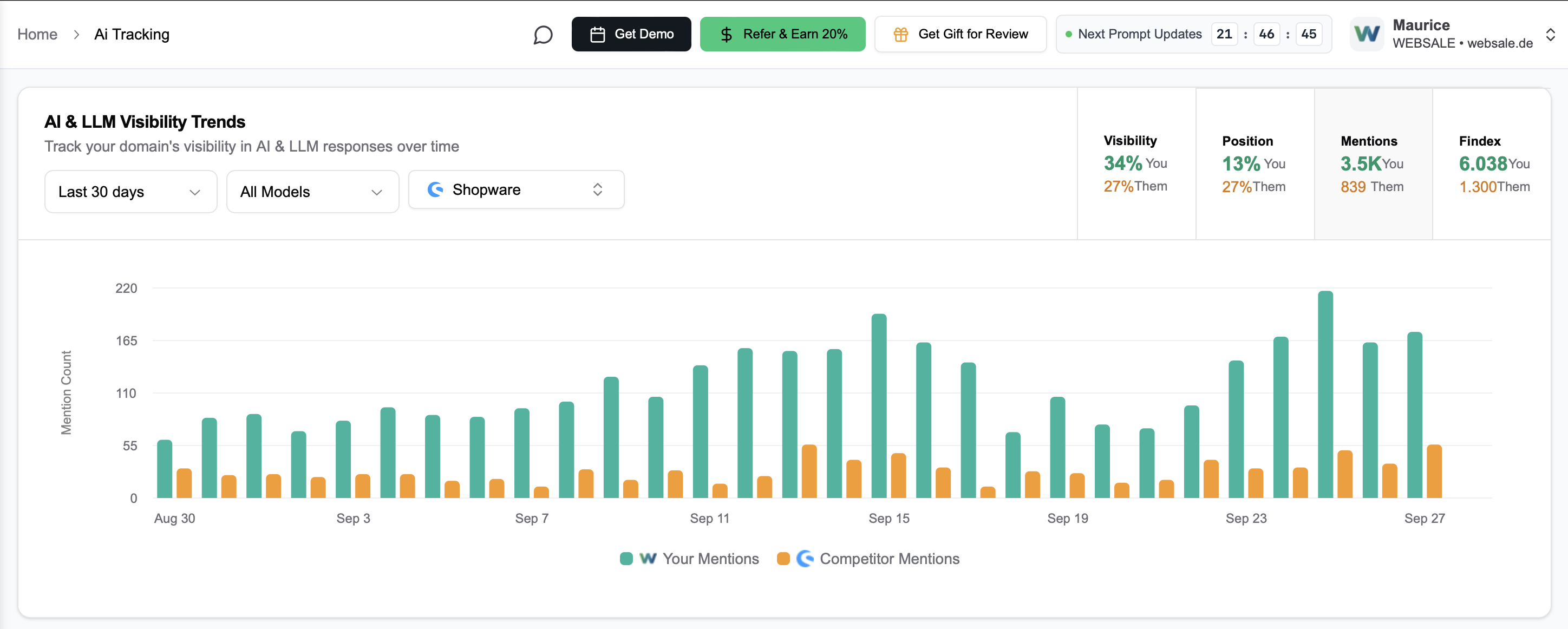Open the Last 30 days dropdown
The image size is (1568, 629).
(x=130, y=192)
